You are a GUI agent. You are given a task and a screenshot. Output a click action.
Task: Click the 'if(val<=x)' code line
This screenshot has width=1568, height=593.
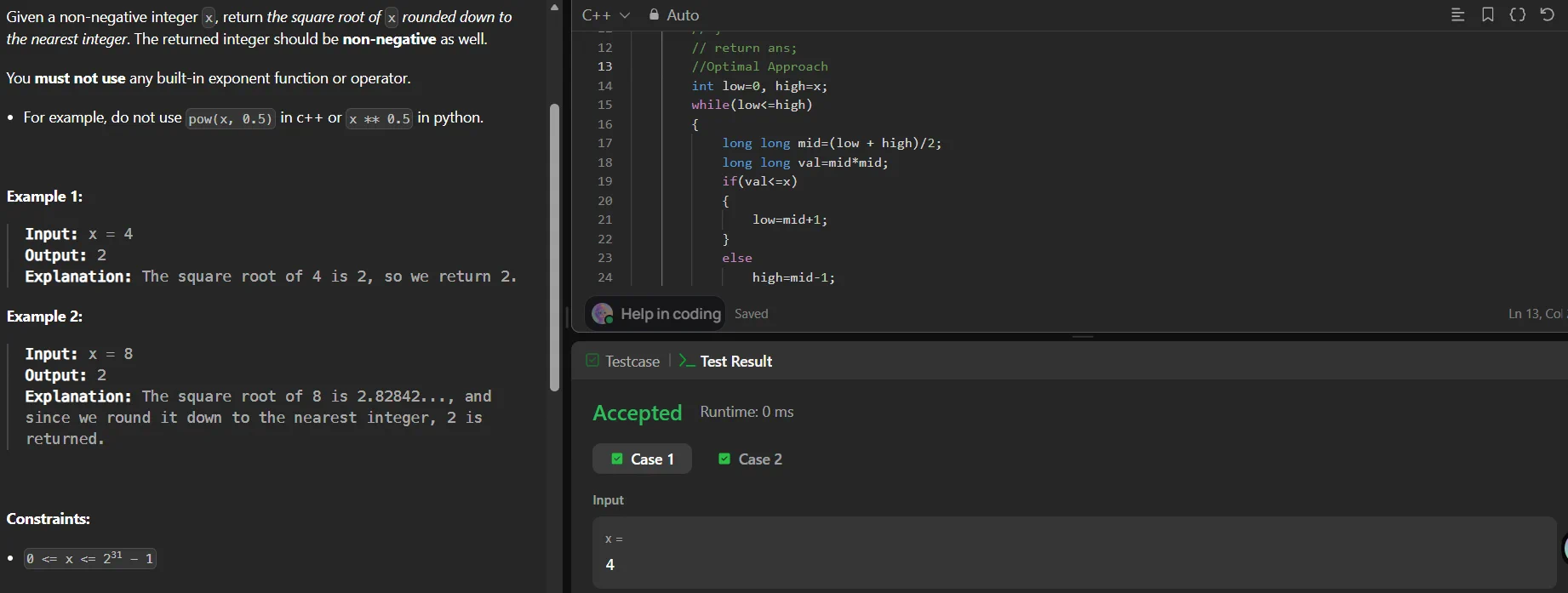(x=759, y=181)
